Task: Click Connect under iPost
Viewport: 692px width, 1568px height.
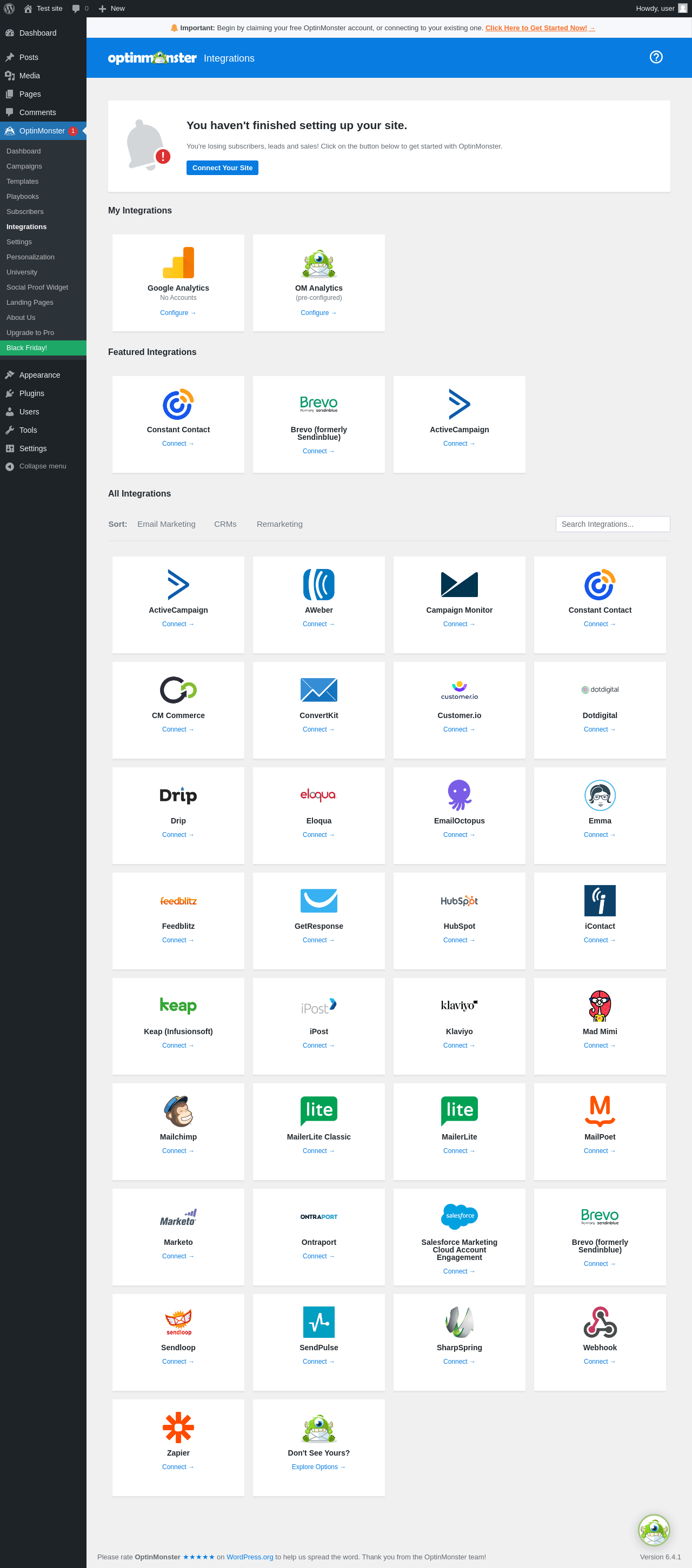Action: coord(318,1045)
